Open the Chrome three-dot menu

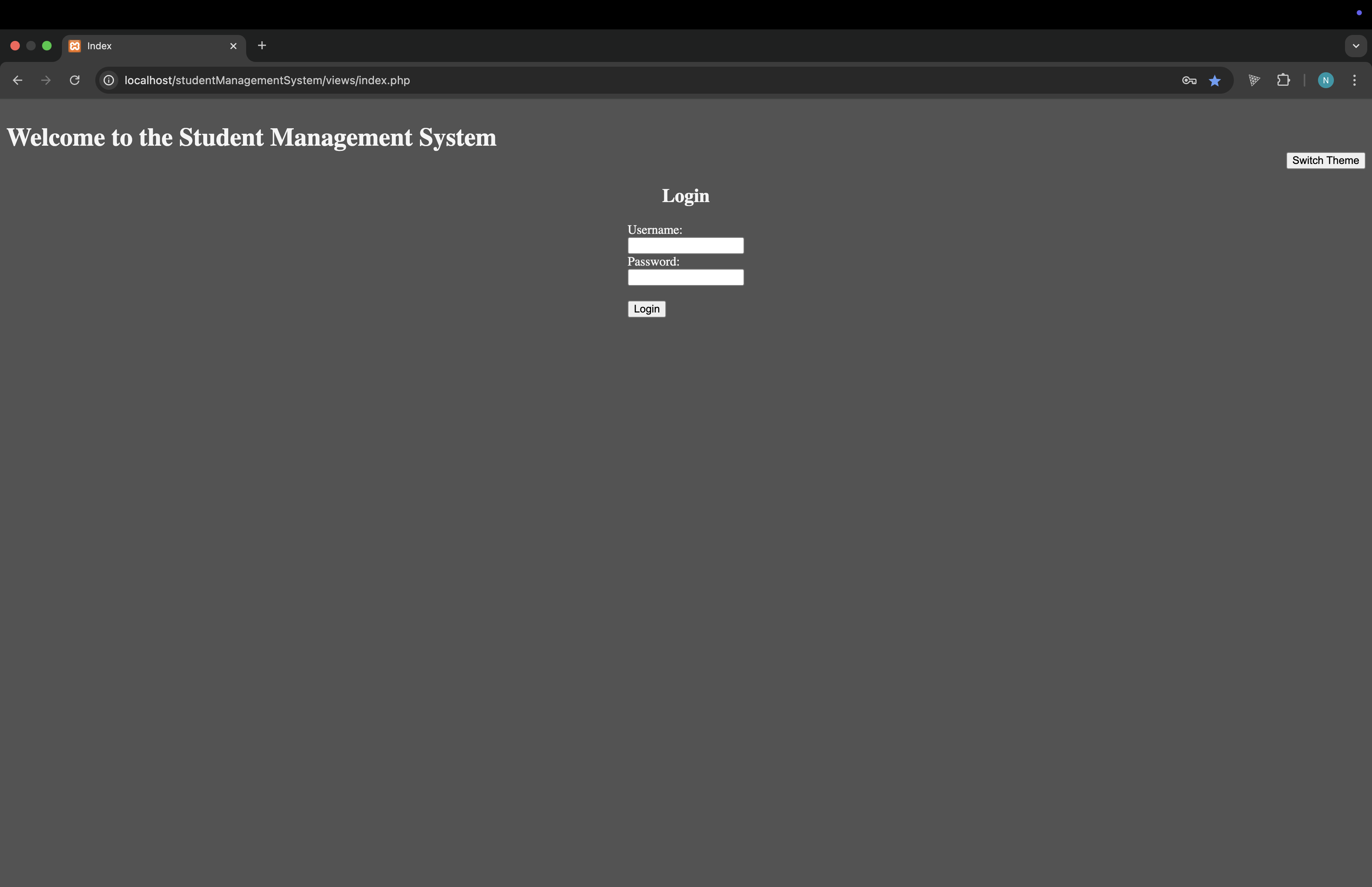coord(1354,80)
